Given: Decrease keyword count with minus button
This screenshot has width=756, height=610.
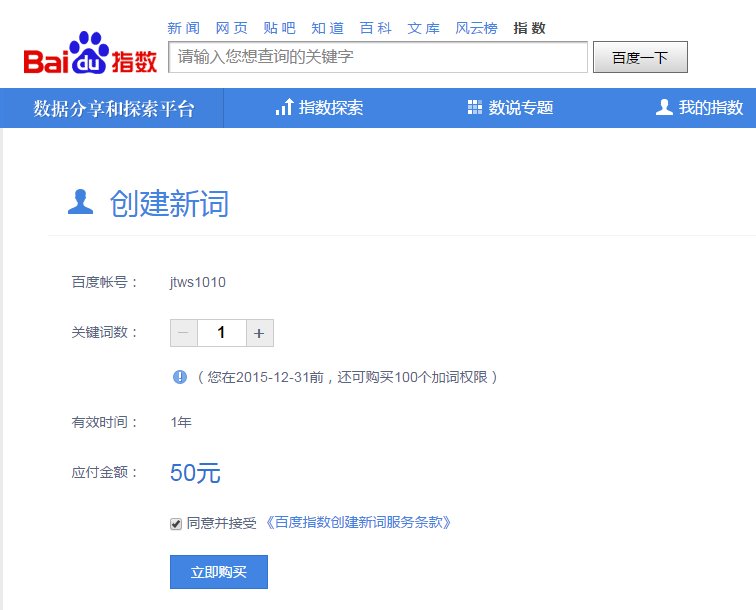Looking at the screenshot, I should [x=184, y=333].
